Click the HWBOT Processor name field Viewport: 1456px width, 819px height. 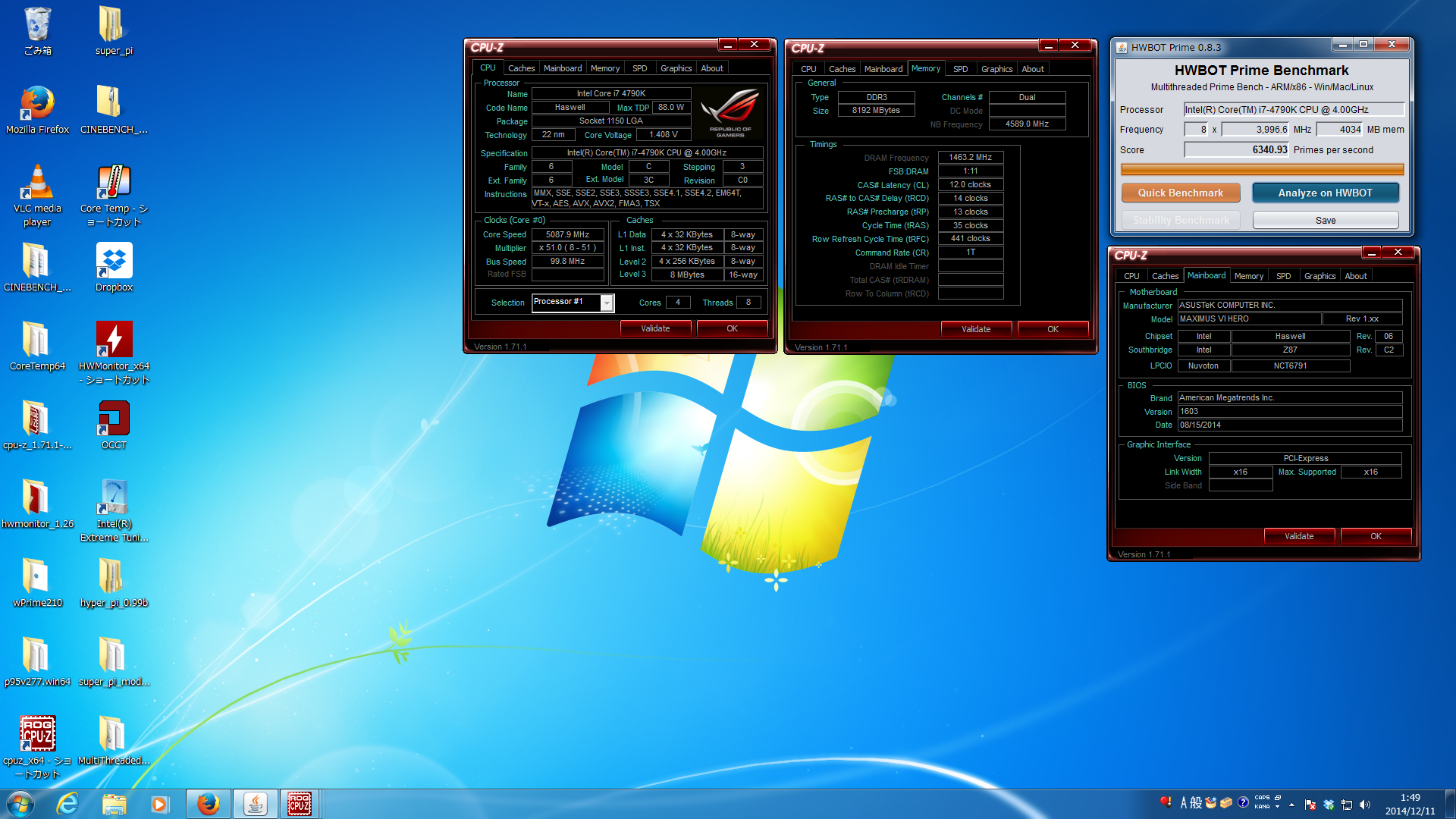(1294, 110)
